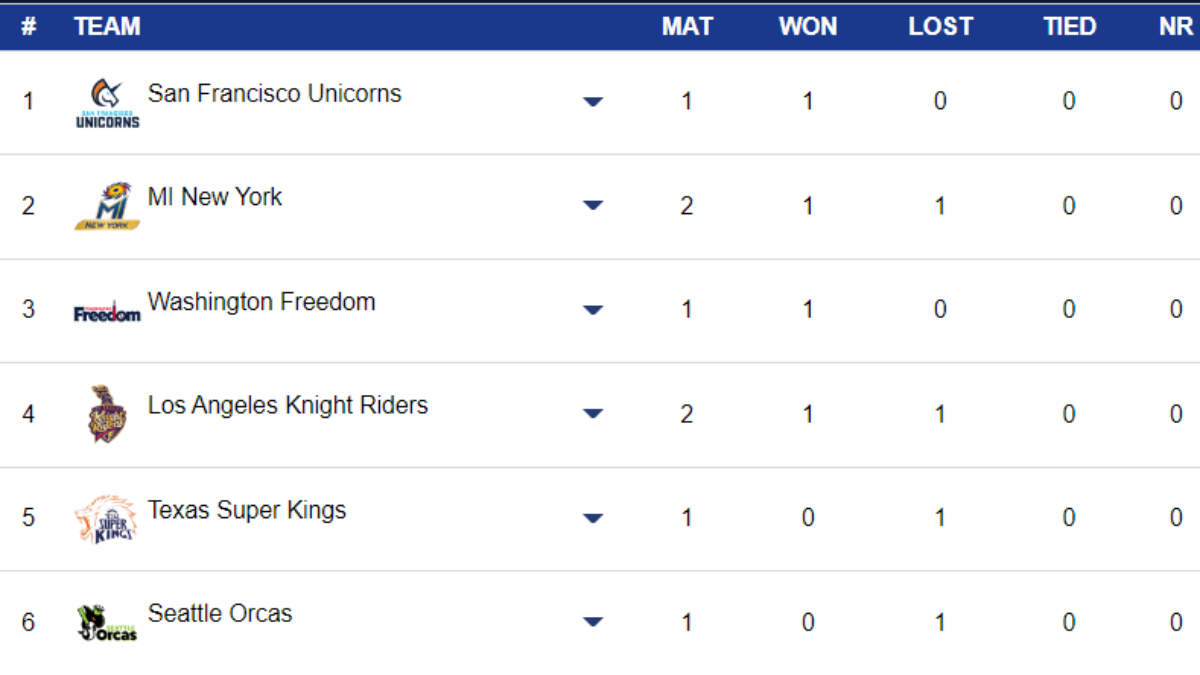Click the WON column header
1200x675 pixels.
coord(808,26)
